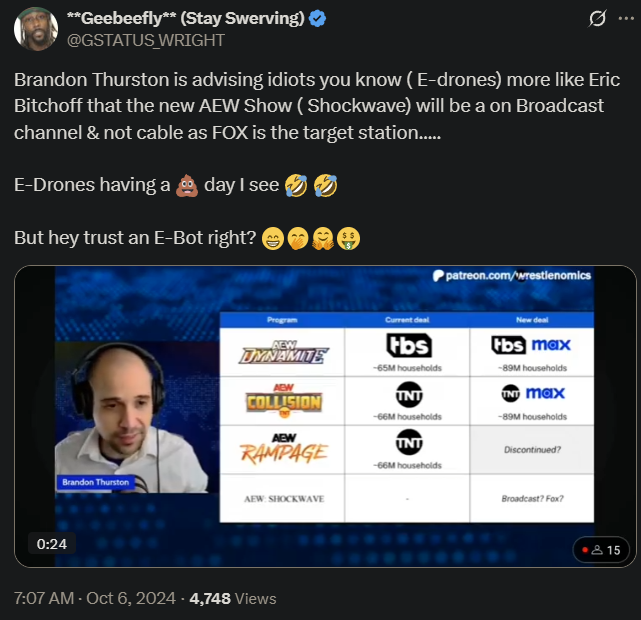
Task: Open the three-dot more options menu
Action: (626, 18)
